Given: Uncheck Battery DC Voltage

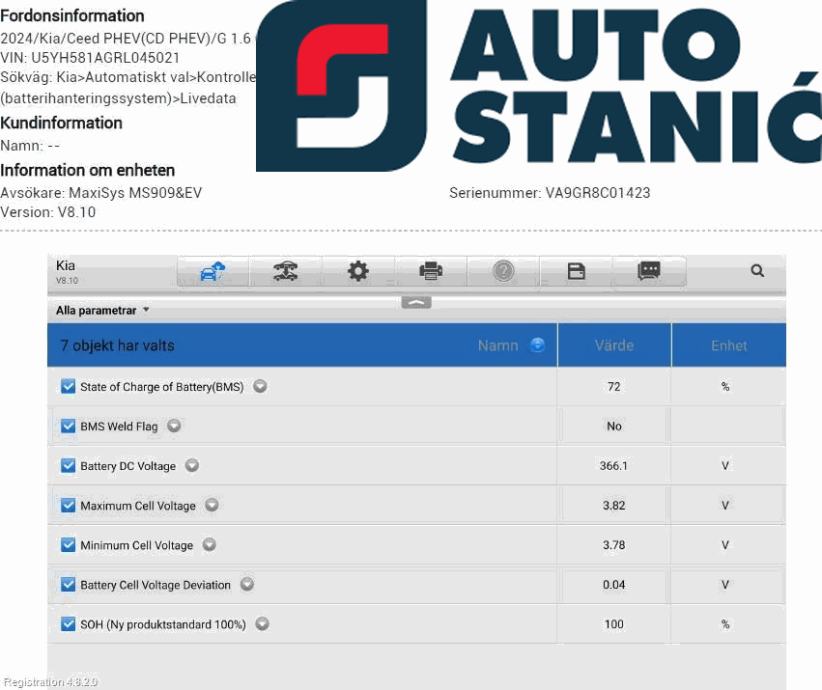Looking at the screenshot, I should tap(68, 466).
